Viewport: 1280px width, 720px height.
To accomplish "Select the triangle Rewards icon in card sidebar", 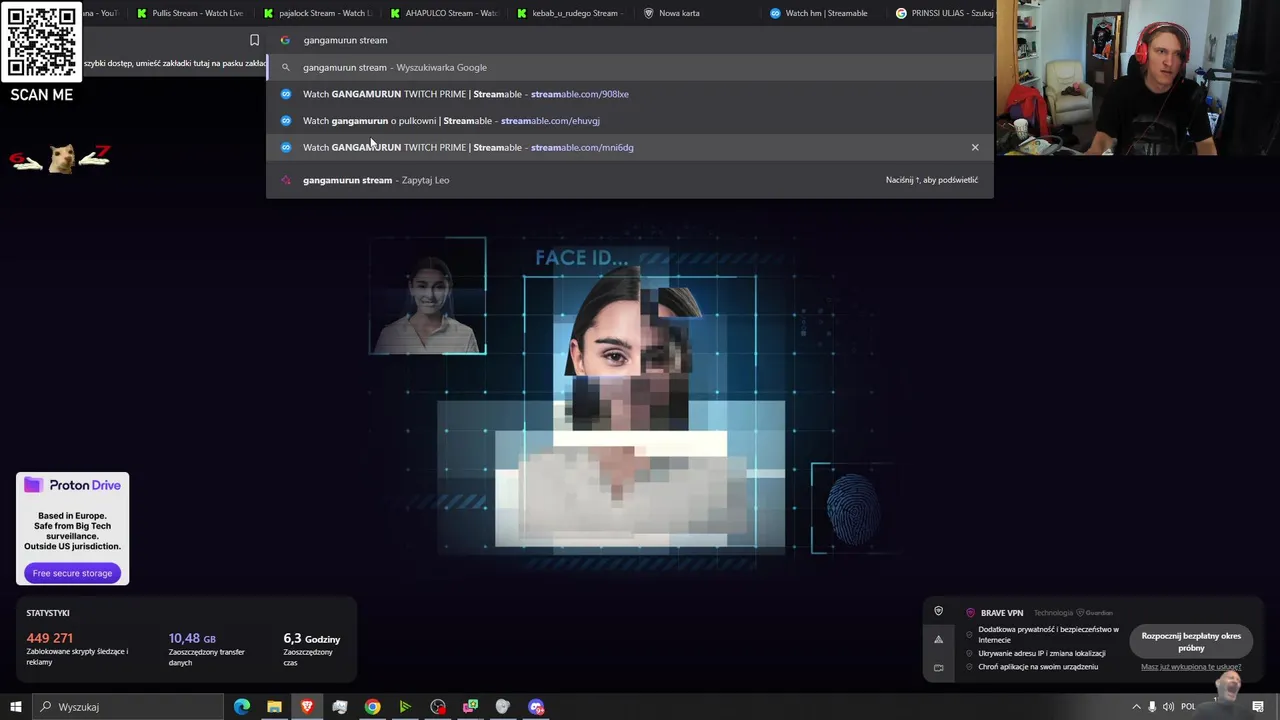I will pyautogui.click(x=938, y=639).
